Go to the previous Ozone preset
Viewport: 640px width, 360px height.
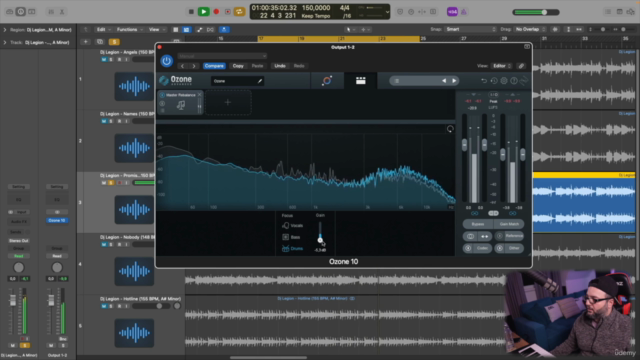tap(444, 81)
